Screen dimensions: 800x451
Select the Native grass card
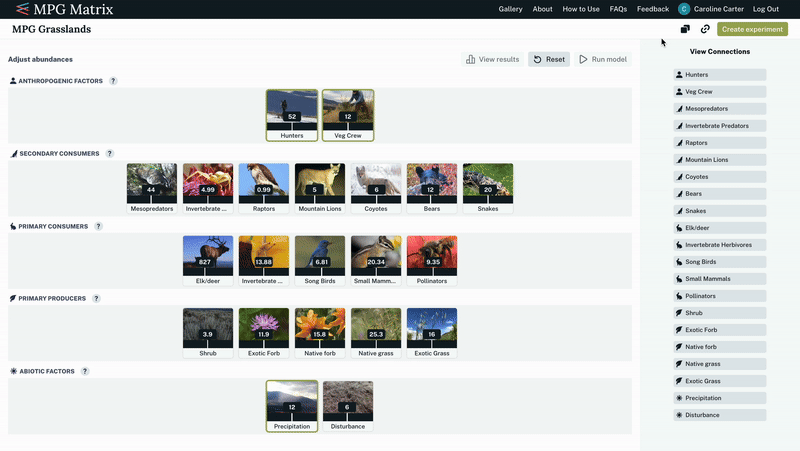point(376,333)
